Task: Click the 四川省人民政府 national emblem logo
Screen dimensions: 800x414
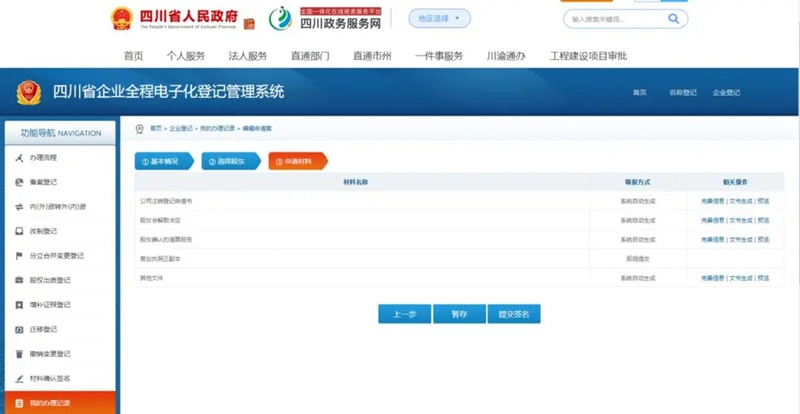Action: point(121,18)
